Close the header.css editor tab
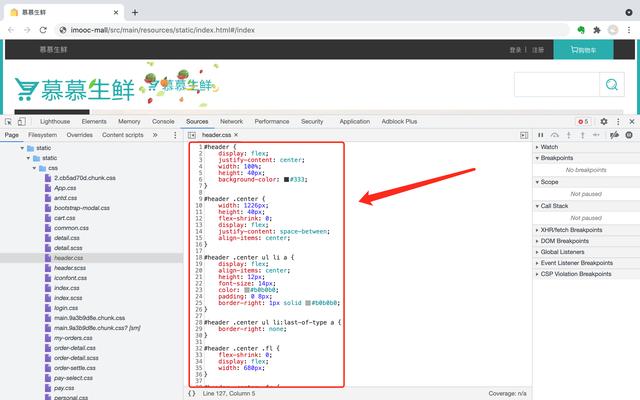The image size is (640, 400). point(236,135)
